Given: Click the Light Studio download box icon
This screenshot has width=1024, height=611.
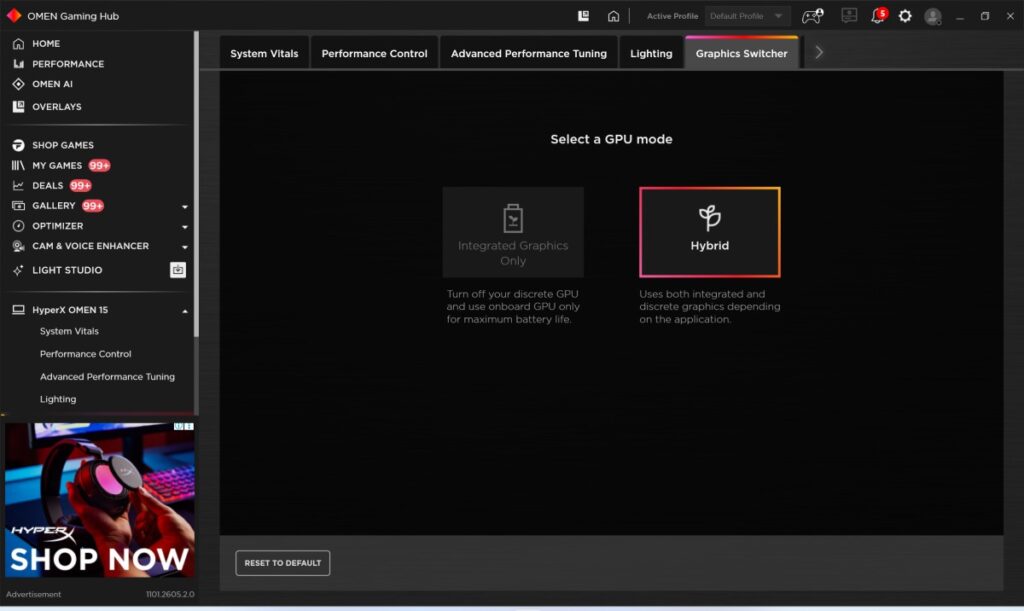Looking at the screenshot, I should click(178, 270).
